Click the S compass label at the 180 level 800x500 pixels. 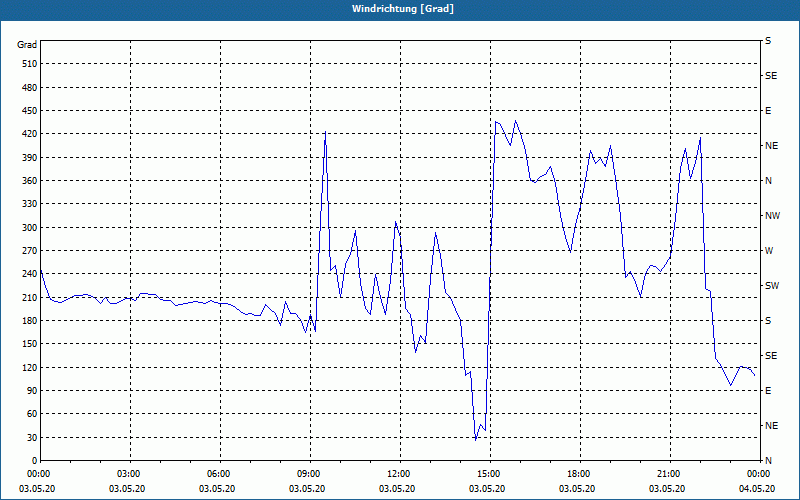[x=768, y=321]
